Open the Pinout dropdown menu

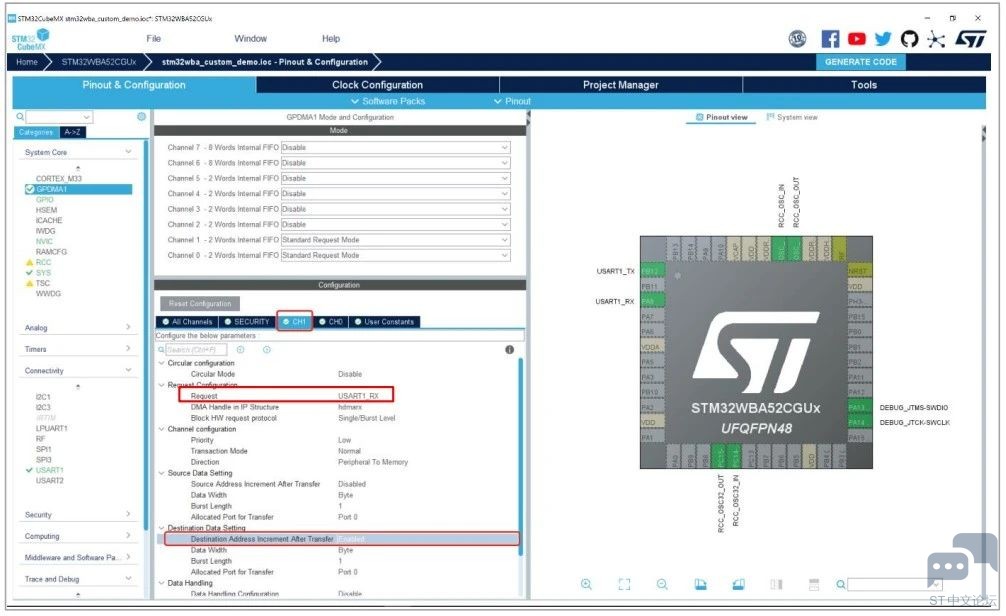pyautogui.click(x=512, y=101)
